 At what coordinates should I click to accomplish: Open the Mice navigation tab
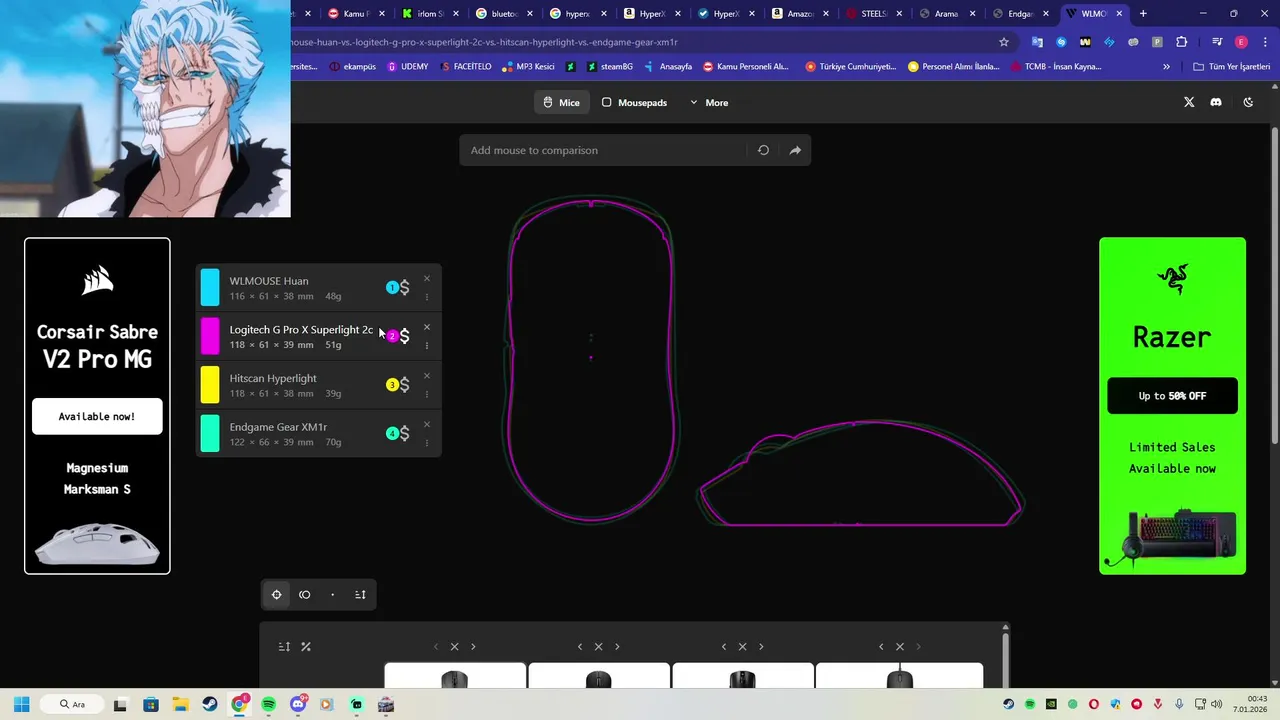pyautogui.click(x=561, y=102)
